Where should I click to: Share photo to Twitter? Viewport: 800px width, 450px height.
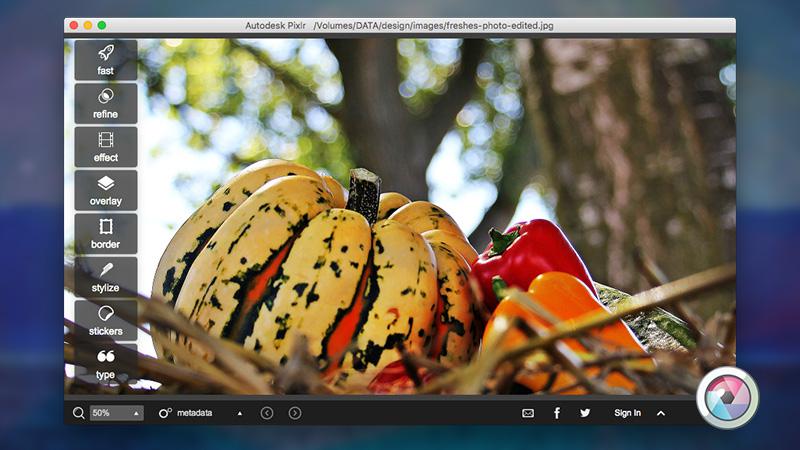point(585,413)
